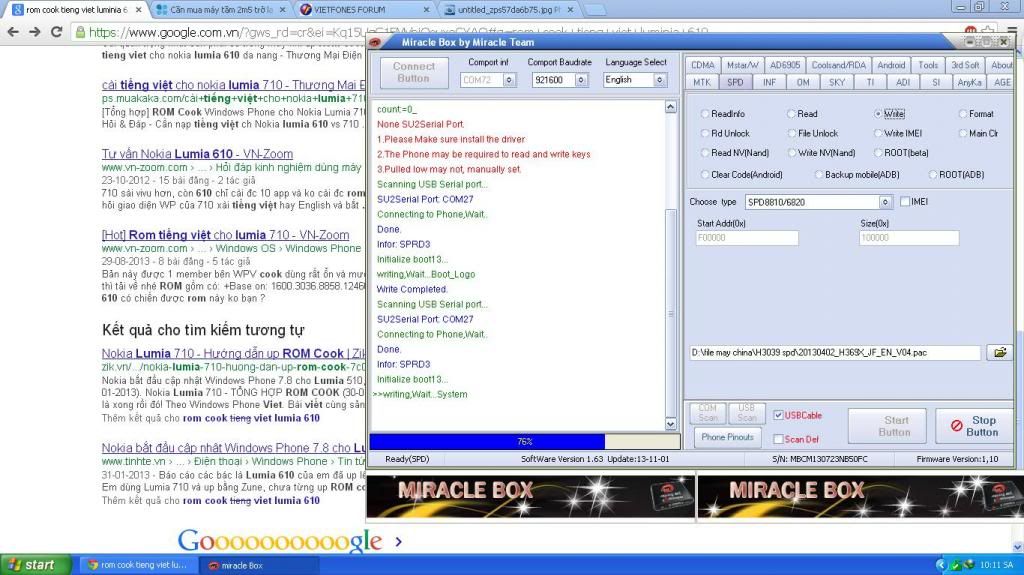
Task: Click the Start Button
Action: pos(889,426)
